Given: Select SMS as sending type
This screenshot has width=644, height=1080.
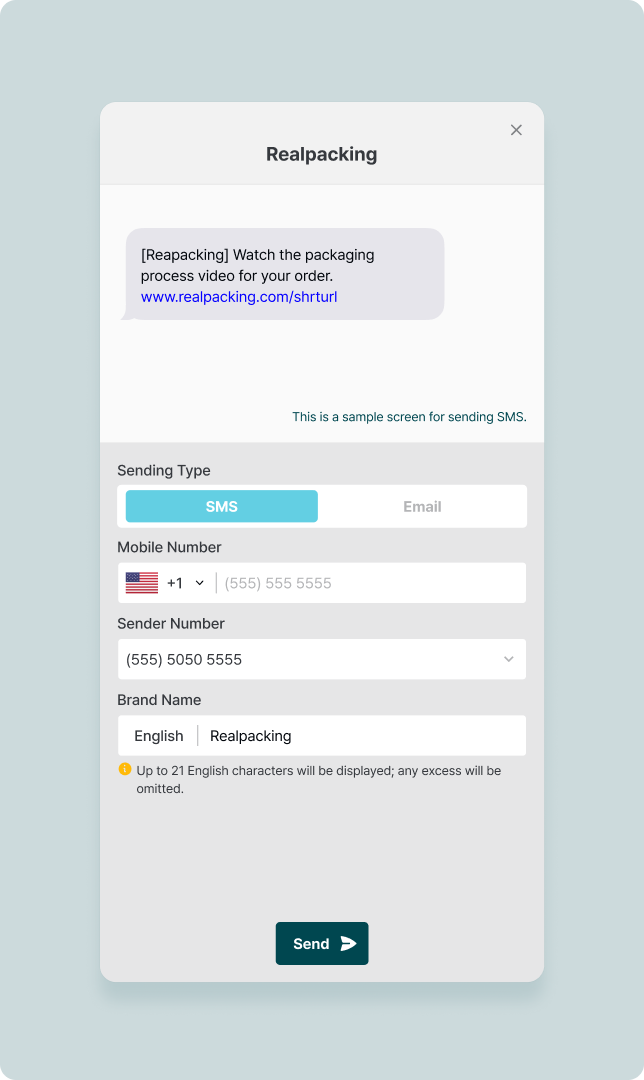Looking at the screenshot, I should point(222,507).
